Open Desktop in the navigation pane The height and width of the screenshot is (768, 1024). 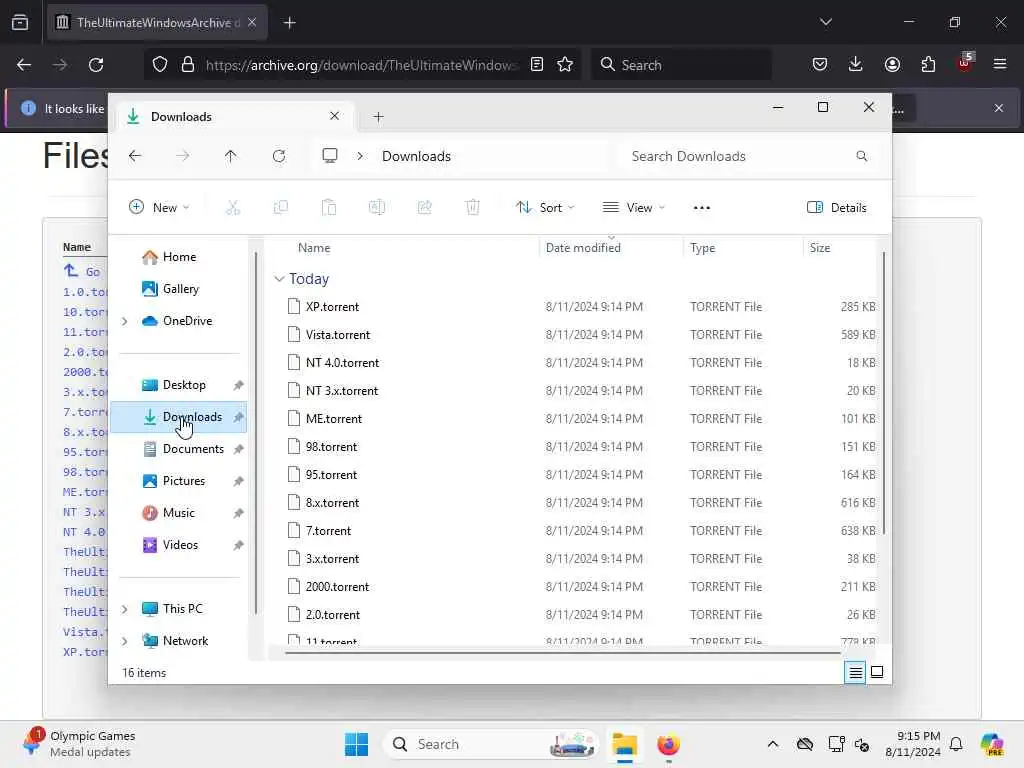179,385
